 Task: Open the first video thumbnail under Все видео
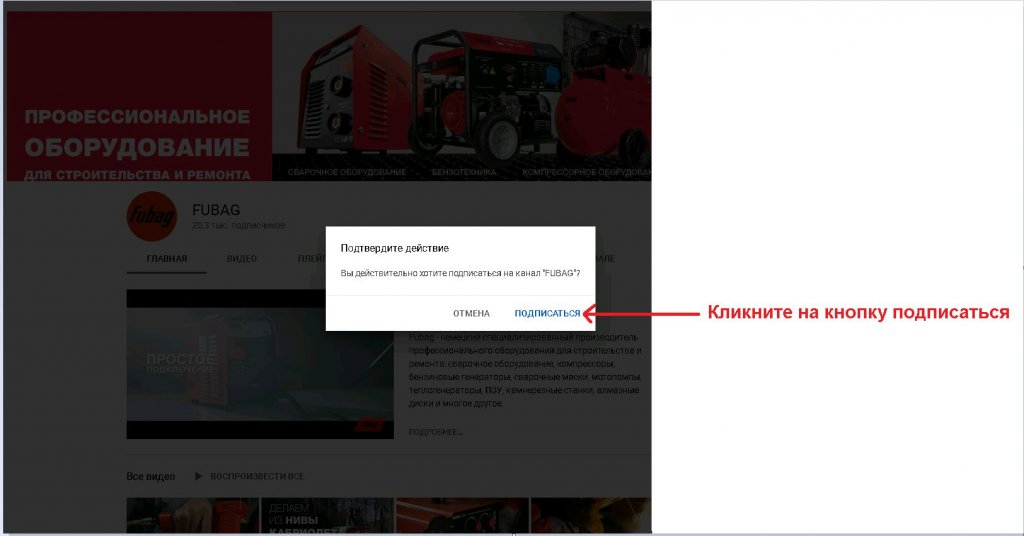(x=192, y=516)
